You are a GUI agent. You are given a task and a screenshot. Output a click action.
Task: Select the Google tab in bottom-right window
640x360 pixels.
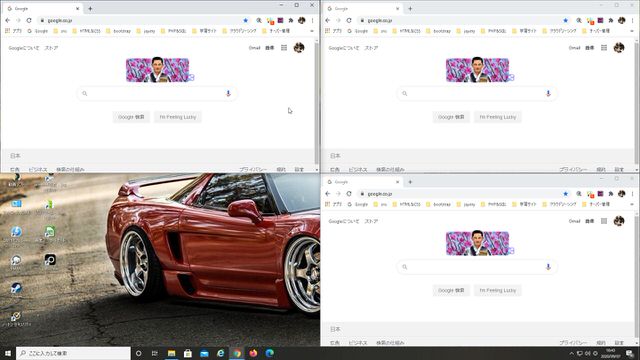coord(362,182)
